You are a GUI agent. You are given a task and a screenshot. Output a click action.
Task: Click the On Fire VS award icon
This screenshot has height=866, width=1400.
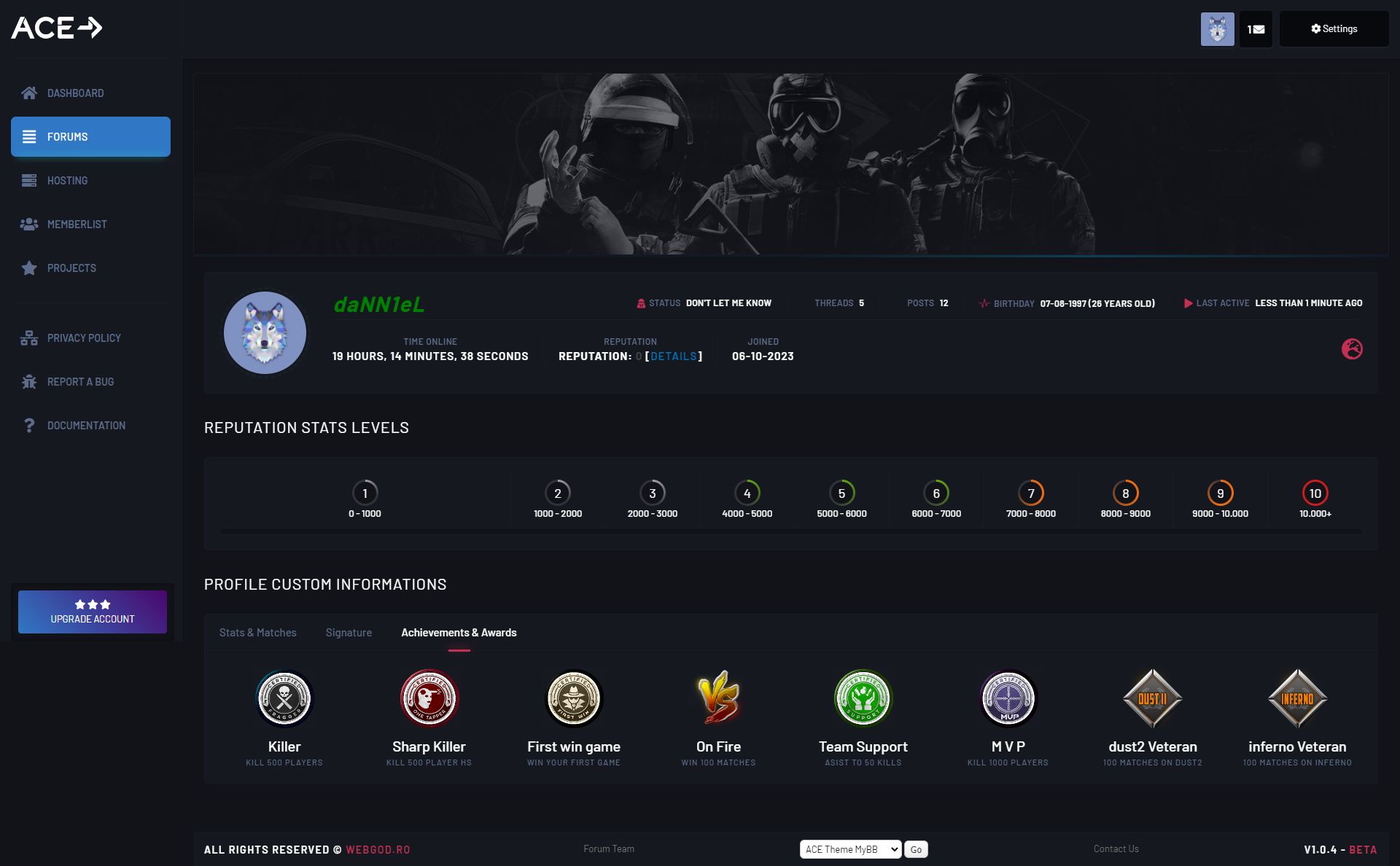click(x=718, y=698)
